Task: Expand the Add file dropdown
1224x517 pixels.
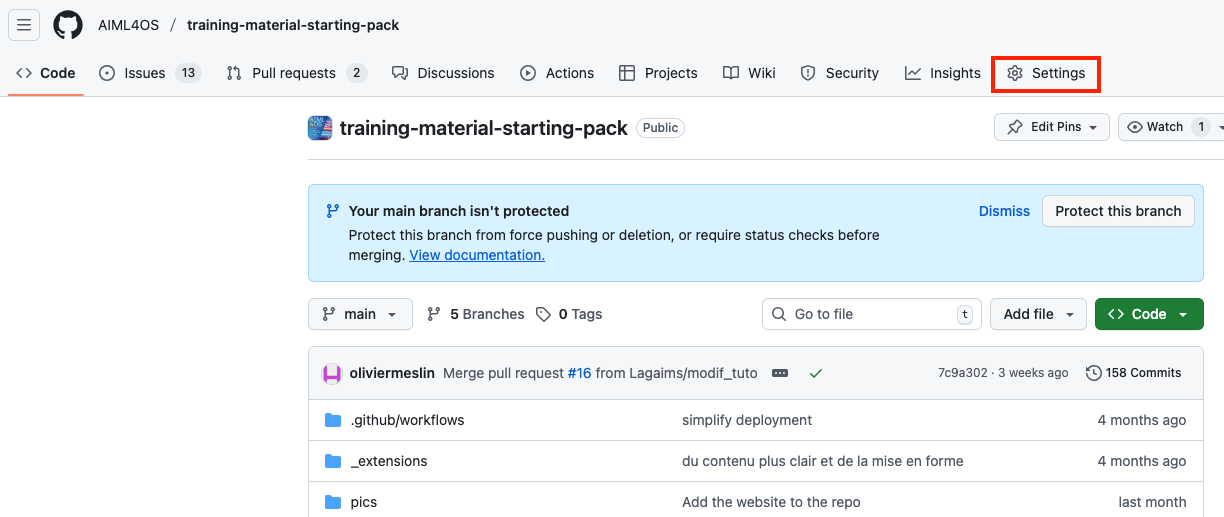Action: click(1038, 314)
